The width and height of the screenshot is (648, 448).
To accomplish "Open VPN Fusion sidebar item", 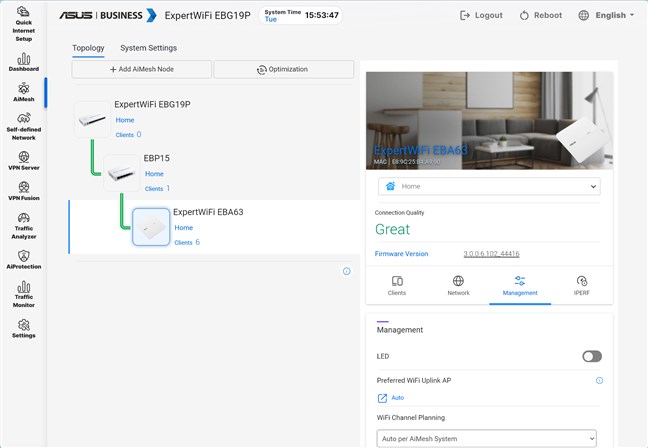I will [24, 191].
